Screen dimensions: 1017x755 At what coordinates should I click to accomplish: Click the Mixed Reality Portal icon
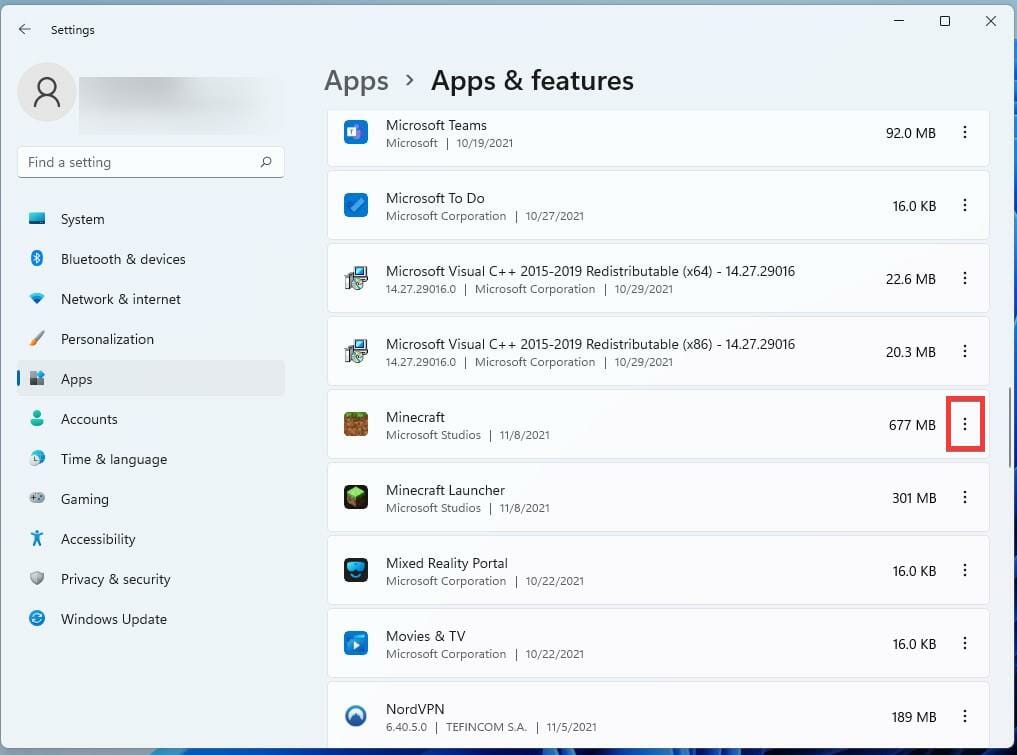pos(355,570)
